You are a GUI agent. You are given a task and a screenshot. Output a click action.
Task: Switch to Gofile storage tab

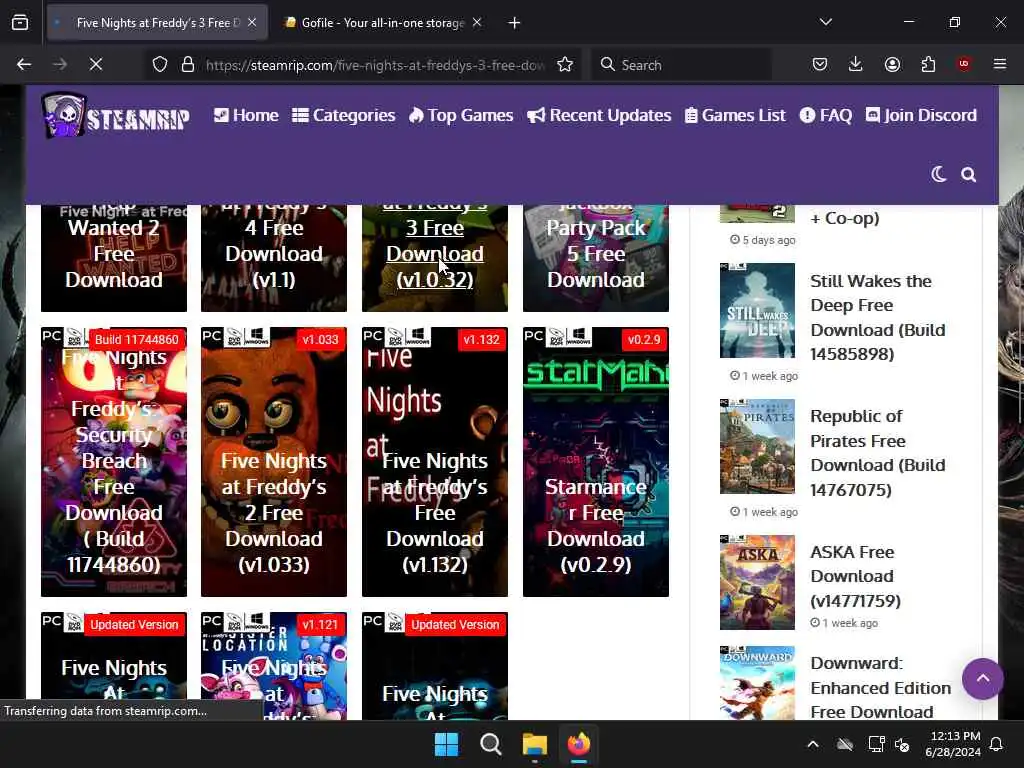(x=382, y=23)
